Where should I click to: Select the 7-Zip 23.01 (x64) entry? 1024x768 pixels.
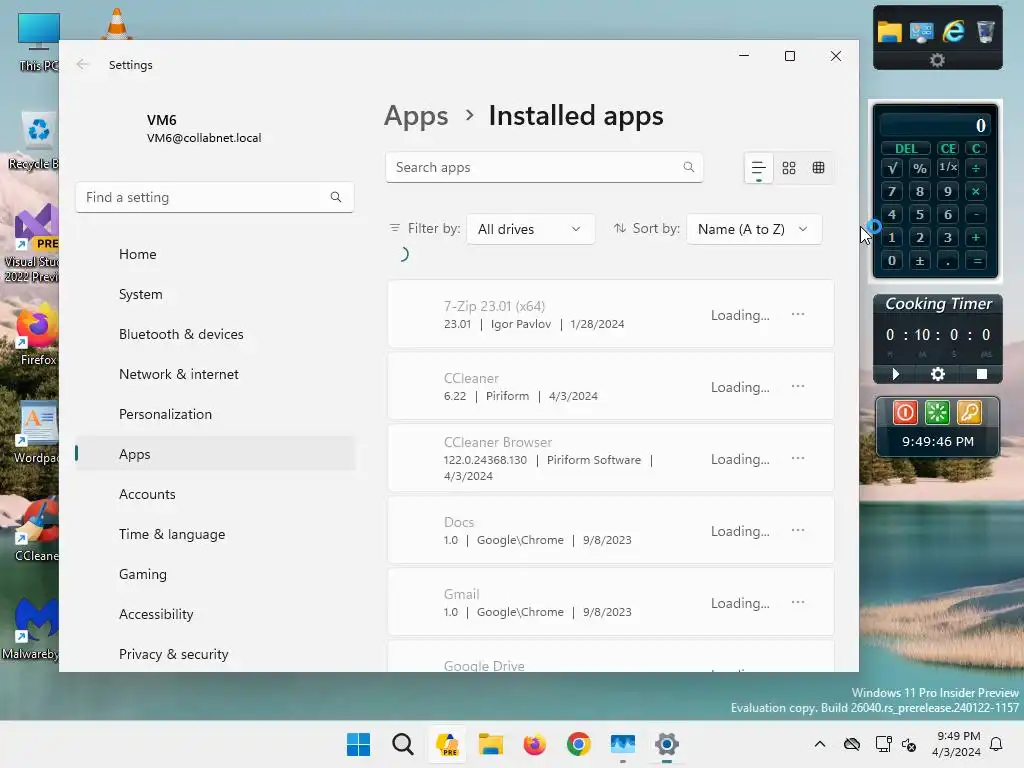(x=611, y=314)
